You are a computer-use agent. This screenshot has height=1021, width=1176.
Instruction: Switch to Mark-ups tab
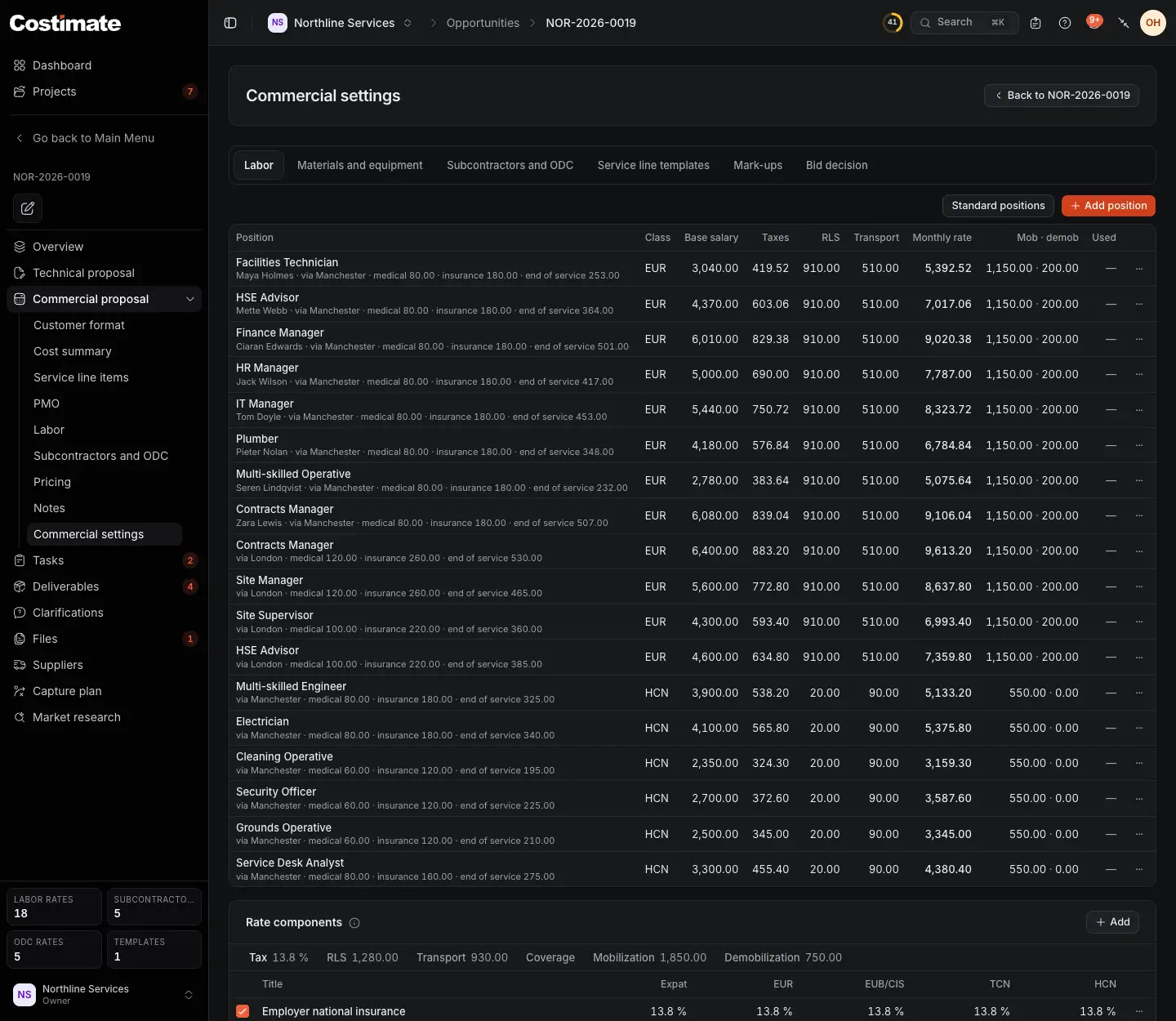pos(758,165)
